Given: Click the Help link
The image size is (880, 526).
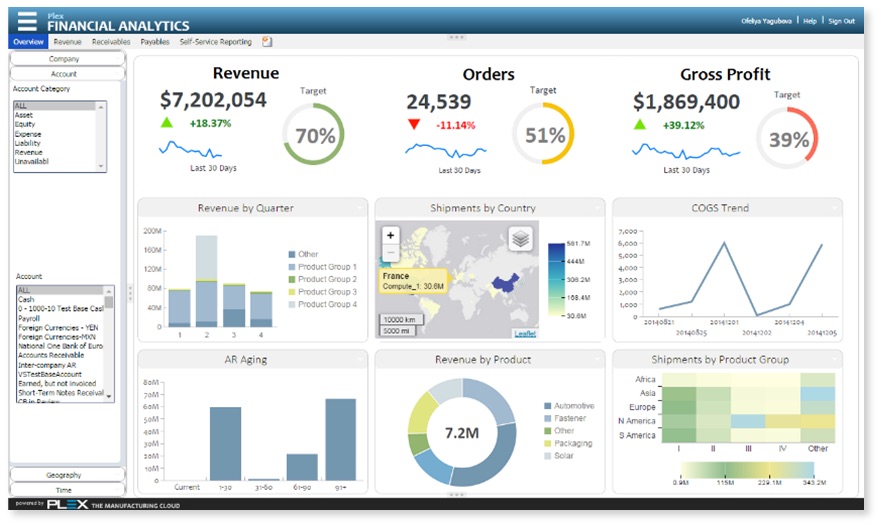Looking at the screenshot, I should pos(809,21).
